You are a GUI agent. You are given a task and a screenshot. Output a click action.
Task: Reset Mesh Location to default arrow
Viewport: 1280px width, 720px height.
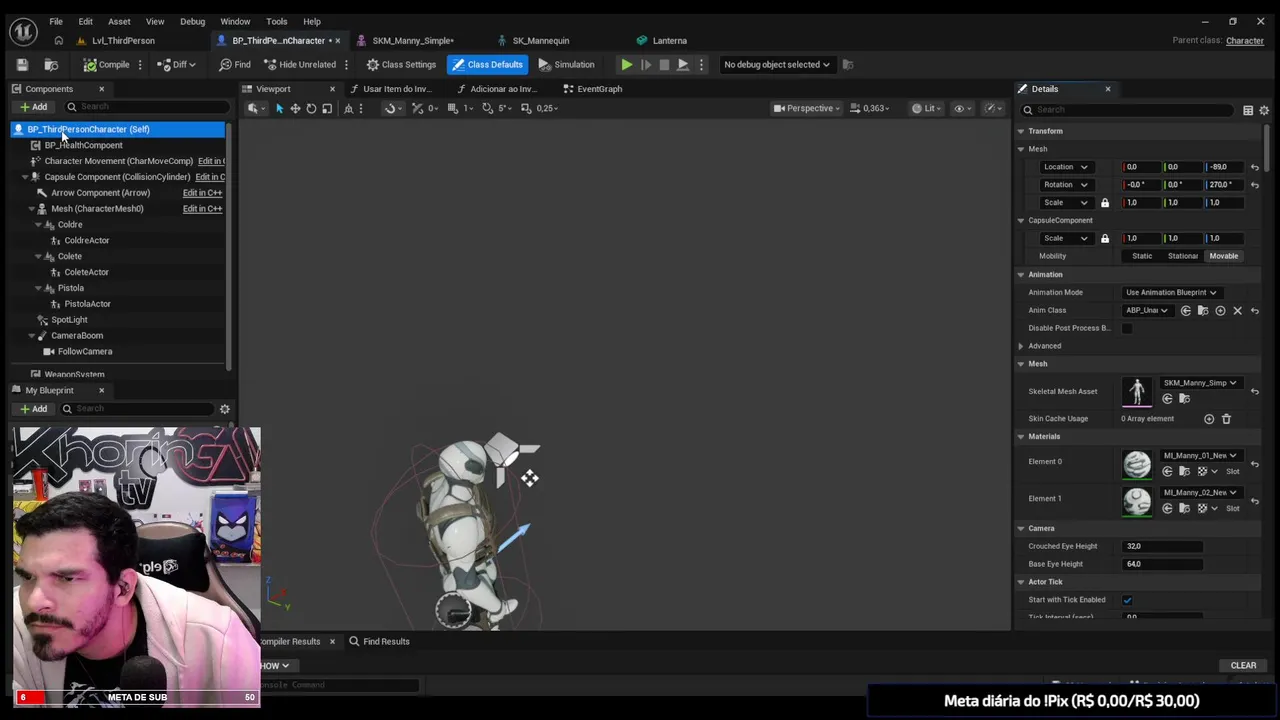pyautogui.click(x=1255, y=167)
